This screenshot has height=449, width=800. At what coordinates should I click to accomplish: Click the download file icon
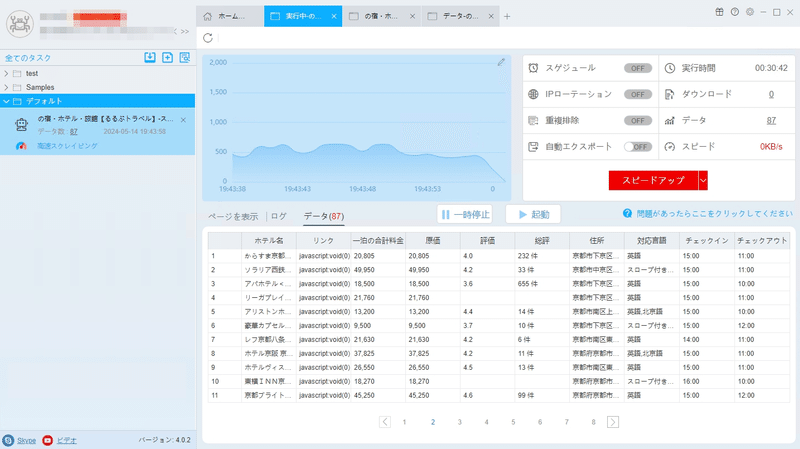(670, 94)
